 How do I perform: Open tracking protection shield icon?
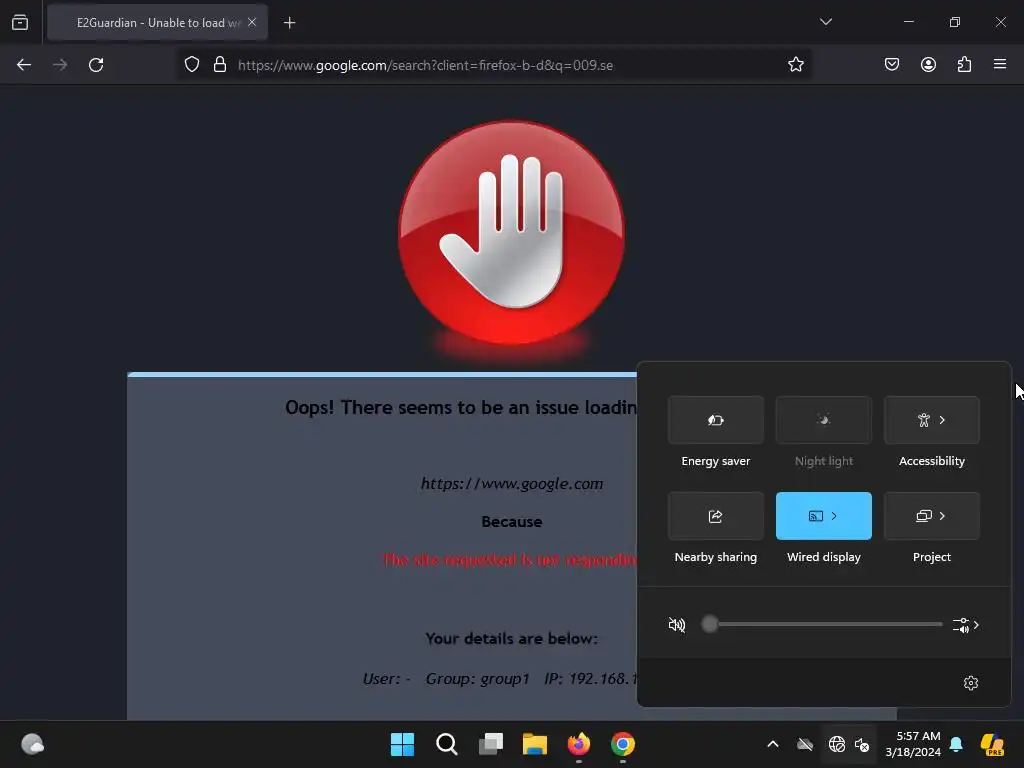pyautogui.click(x=191, y=65)
